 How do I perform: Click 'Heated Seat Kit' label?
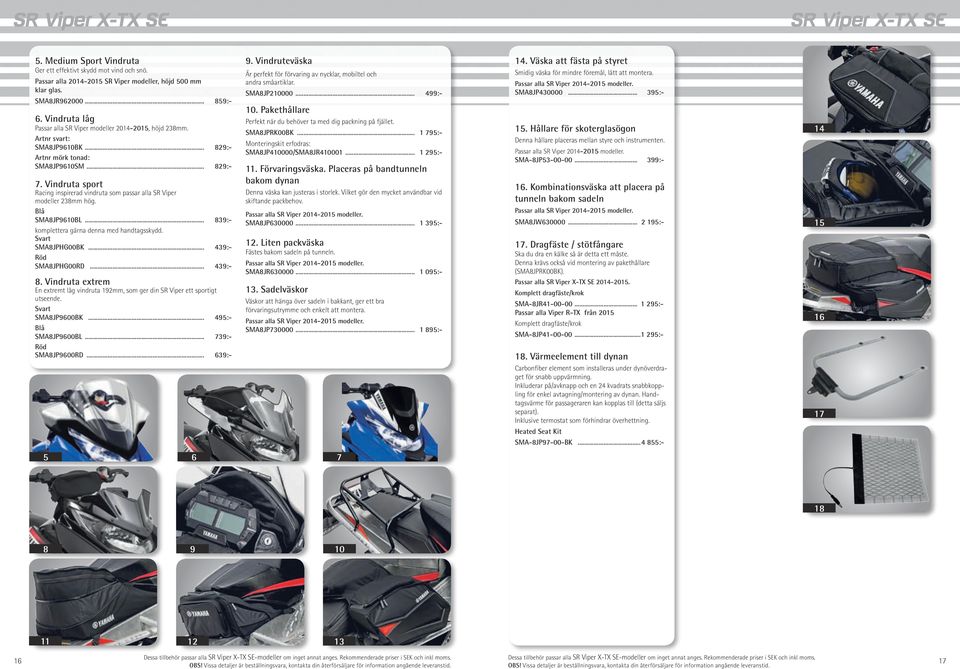pyautogui.click(x=538, y=432)
